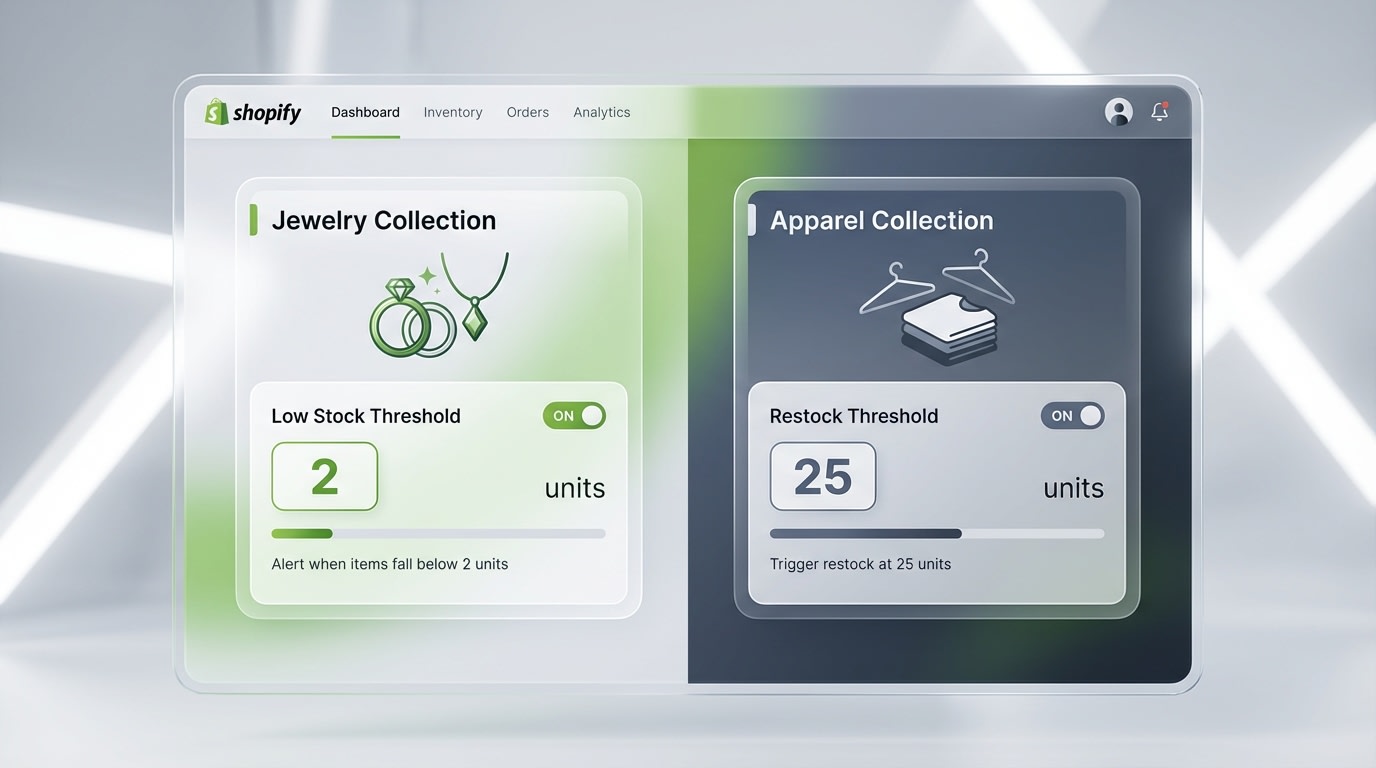Image resolution: width=1376 pixels, height=768 pixels.
Task: Click the threshold field showing 2 units
Action: [324, 477]
